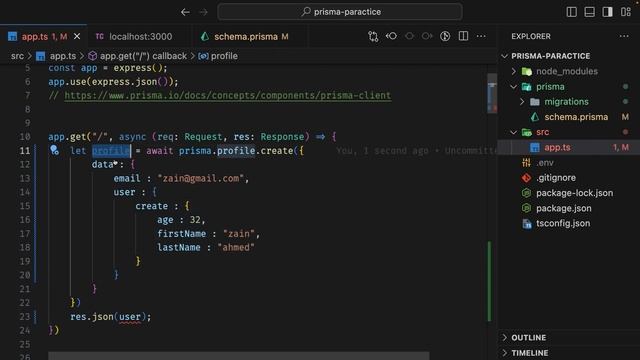The height and width of the screenshot is (360, 640).
Task: Click the package-lock.json node icon
Action: tap(527, 193)
